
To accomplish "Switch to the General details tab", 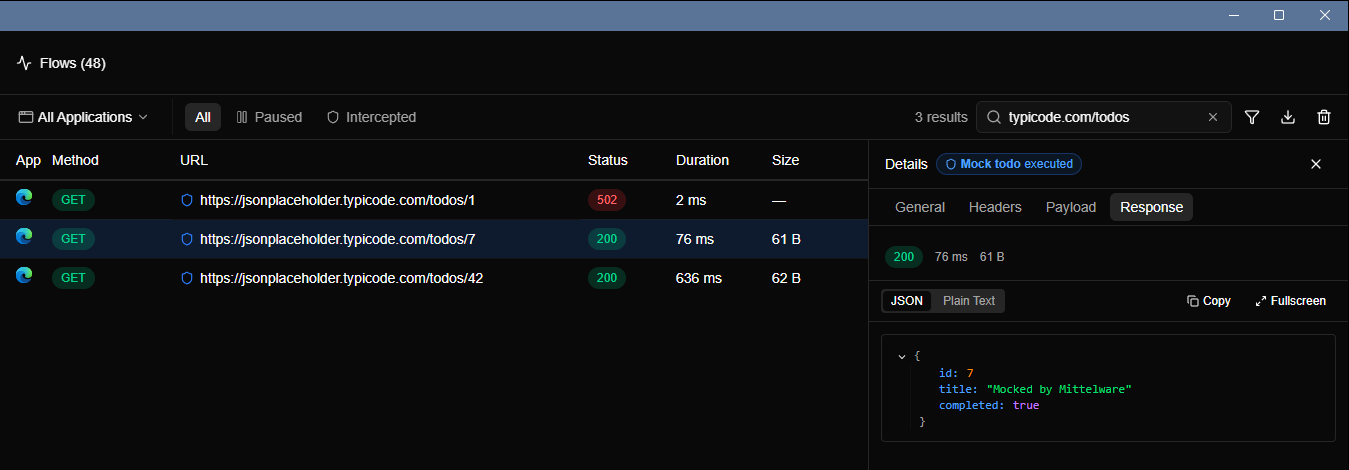I will coord(920,207).
